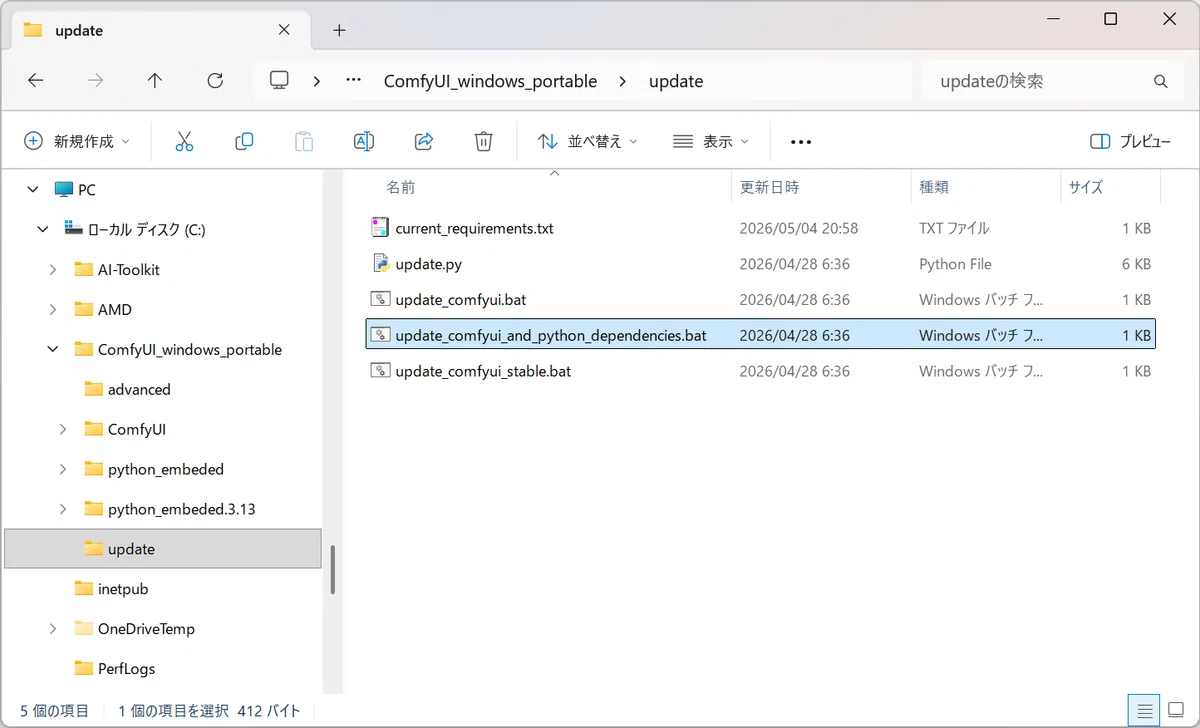The height and width of the screenshot is (728, 1200).
Task: Select the file named current_requirements.txt
Action: [x=475, y=228]
